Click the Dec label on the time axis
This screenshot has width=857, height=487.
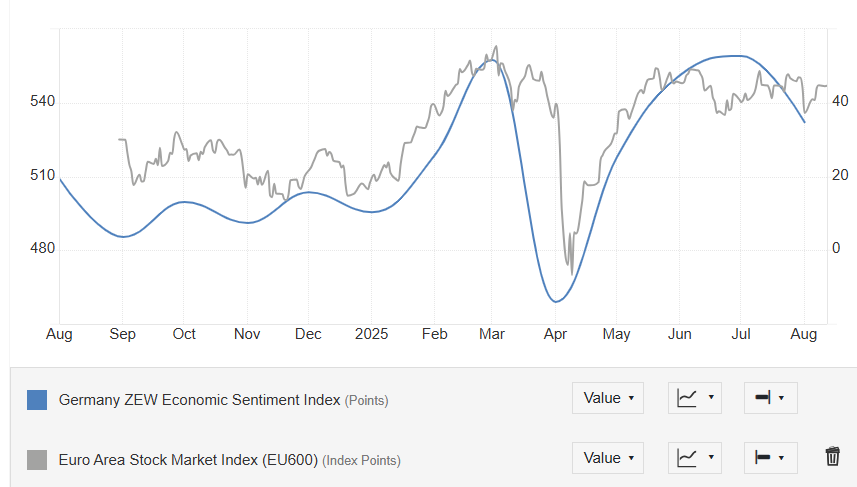click(309, 334)
